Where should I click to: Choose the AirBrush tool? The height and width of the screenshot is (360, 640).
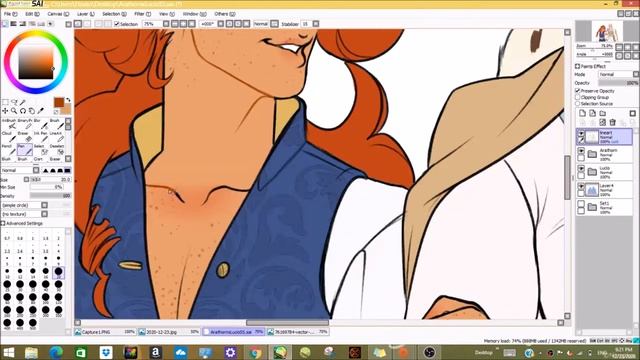point(9,124)
